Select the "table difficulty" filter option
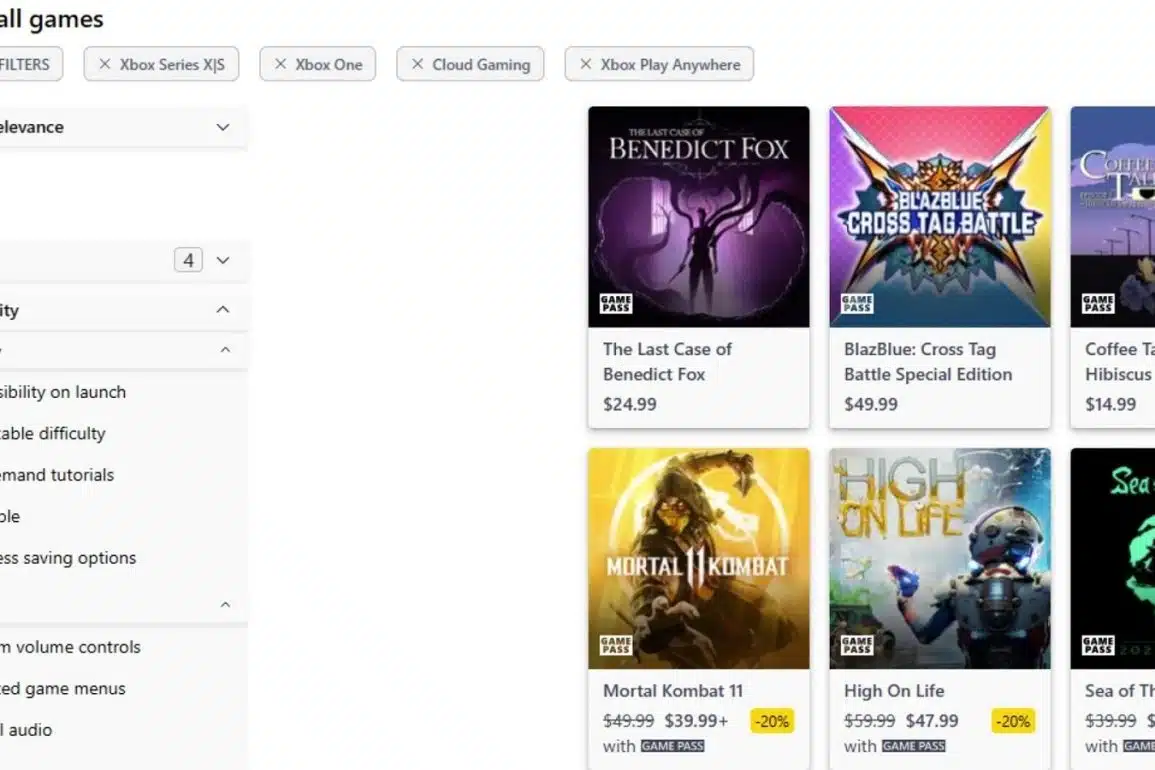The width and height of the screenshot is (1155, 770). click(x=52, y=433)
